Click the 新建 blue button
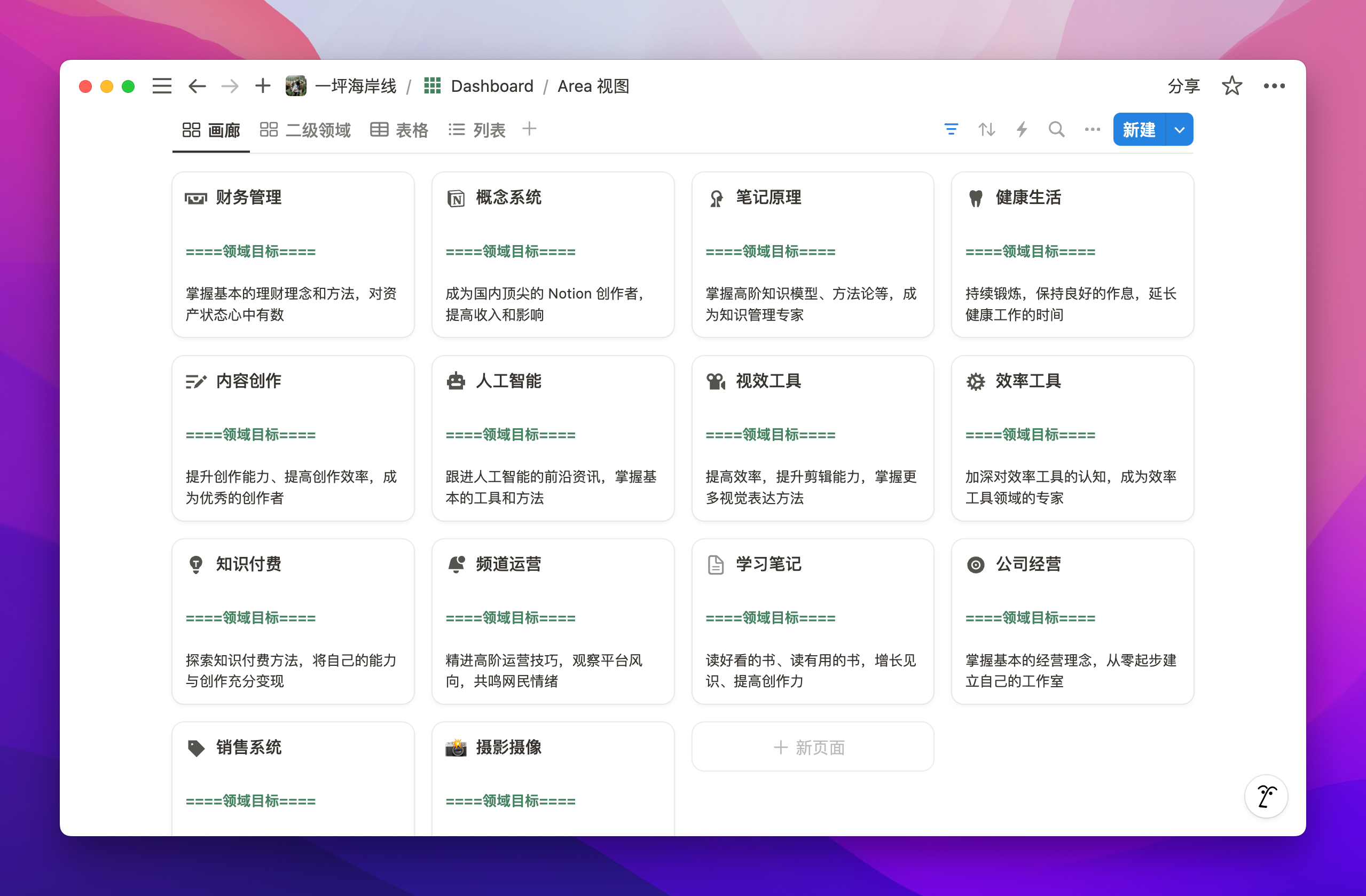The image size is (1366, 896). tap(1139, 130)
